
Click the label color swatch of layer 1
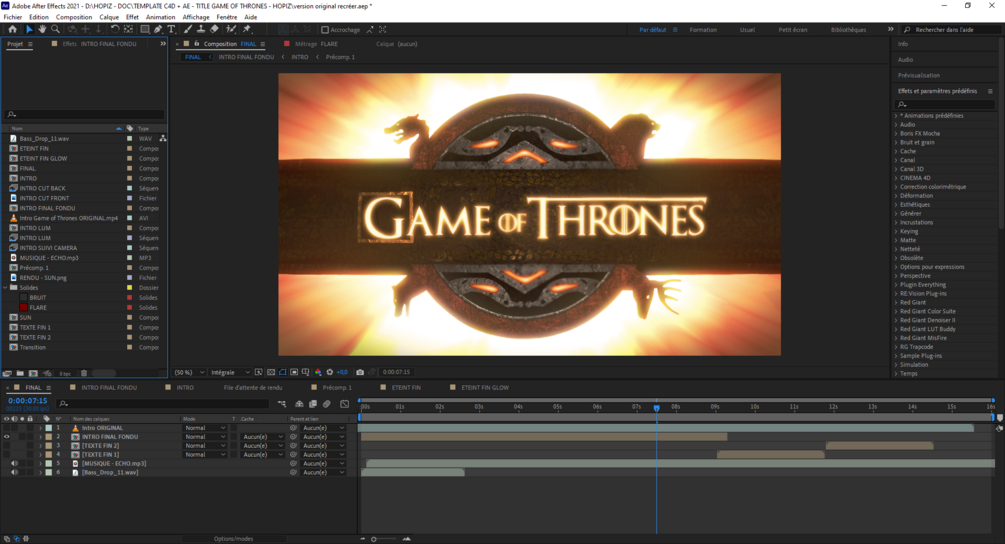[x=49, y=428]
